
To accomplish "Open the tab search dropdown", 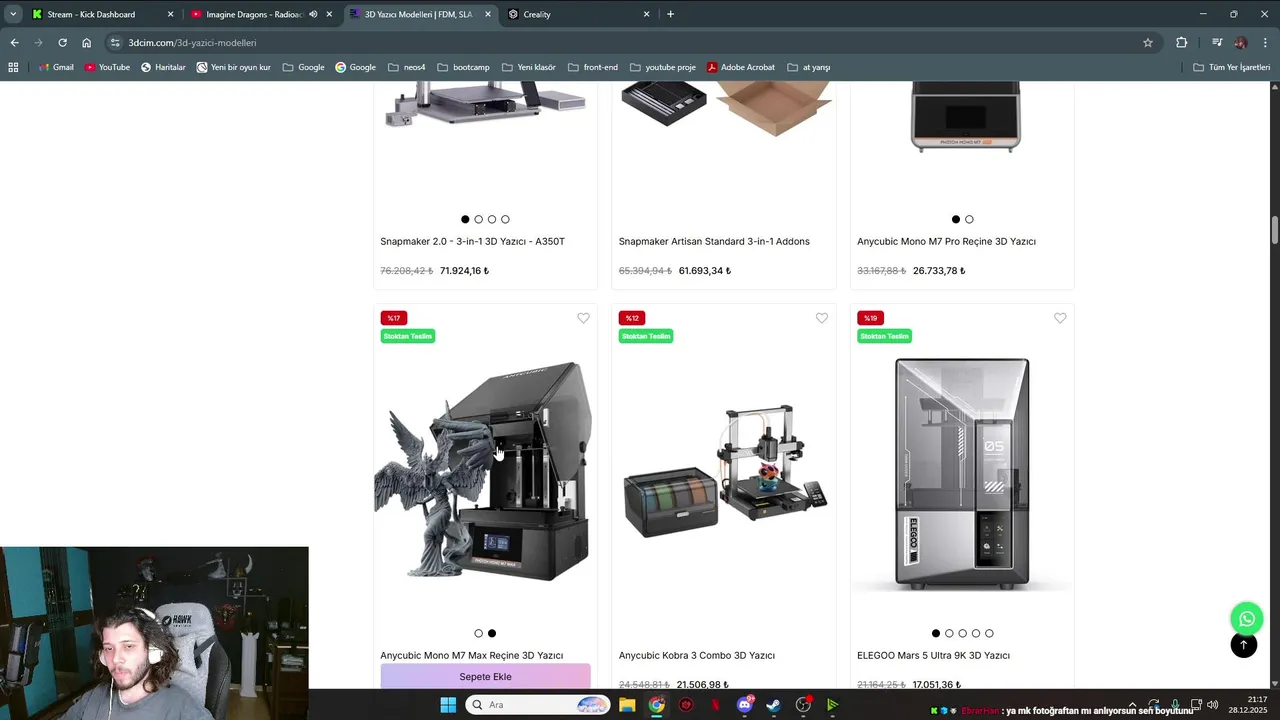I will pyautogui.click(x=13, y=14).
